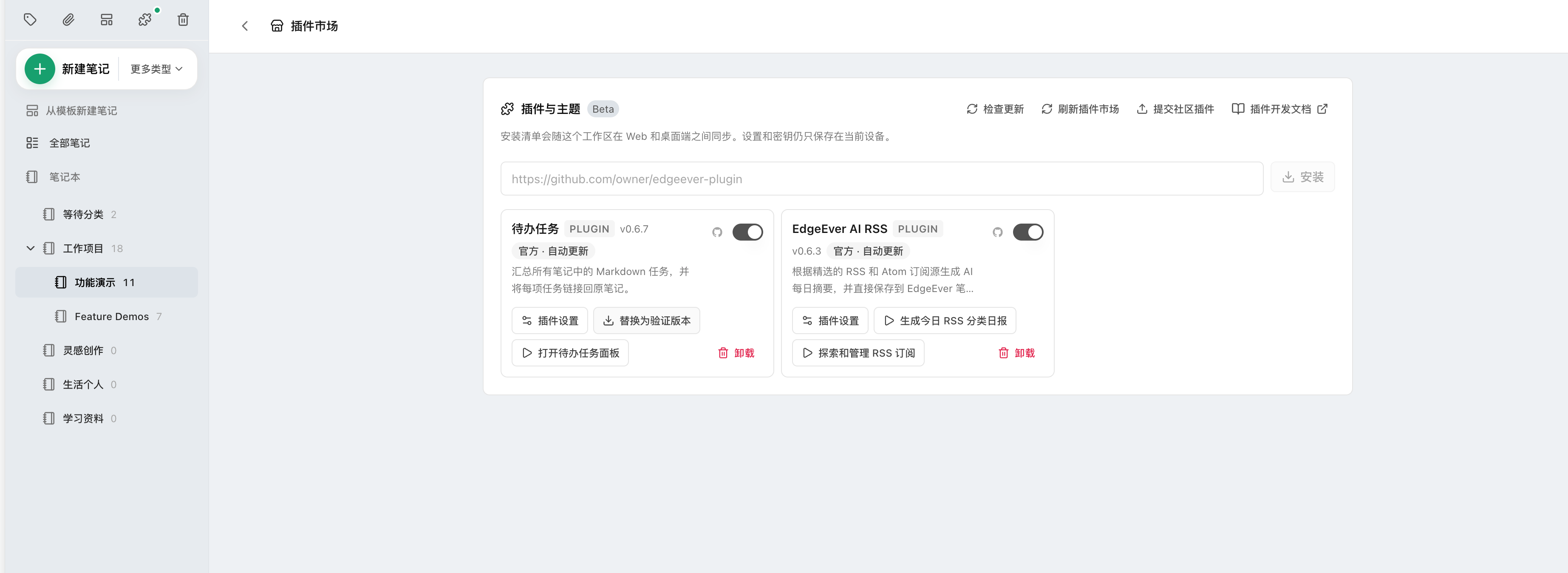Image resolution: width=1568 pixels, height=573 pixels.
Task: Open GitHub link icon for 待办任务 plugin
Action: point(717,232)
